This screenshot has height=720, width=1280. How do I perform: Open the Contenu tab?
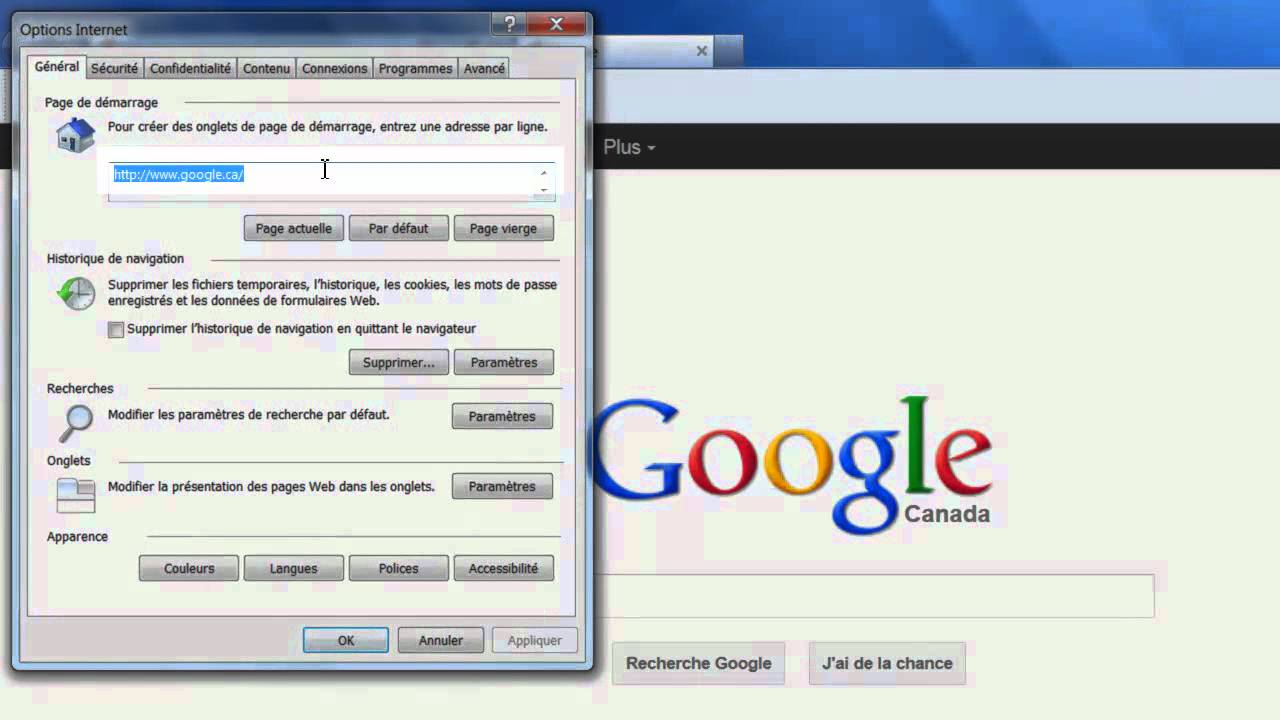[x=267, y=69]
